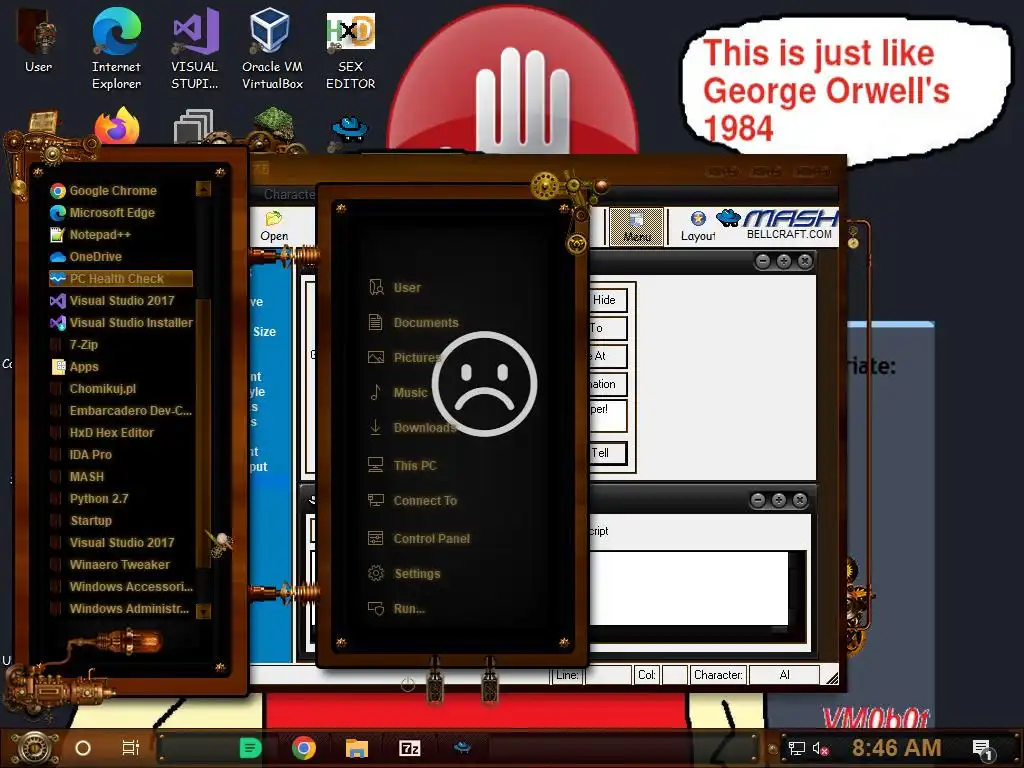1024x768 pixels.
Task: Open Settings from the start menu
Action: (404, 573)
